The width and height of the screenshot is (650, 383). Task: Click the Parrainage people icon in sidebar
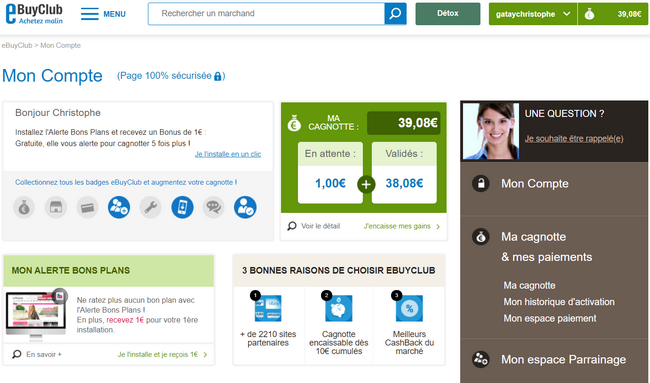tap(481, 359)
